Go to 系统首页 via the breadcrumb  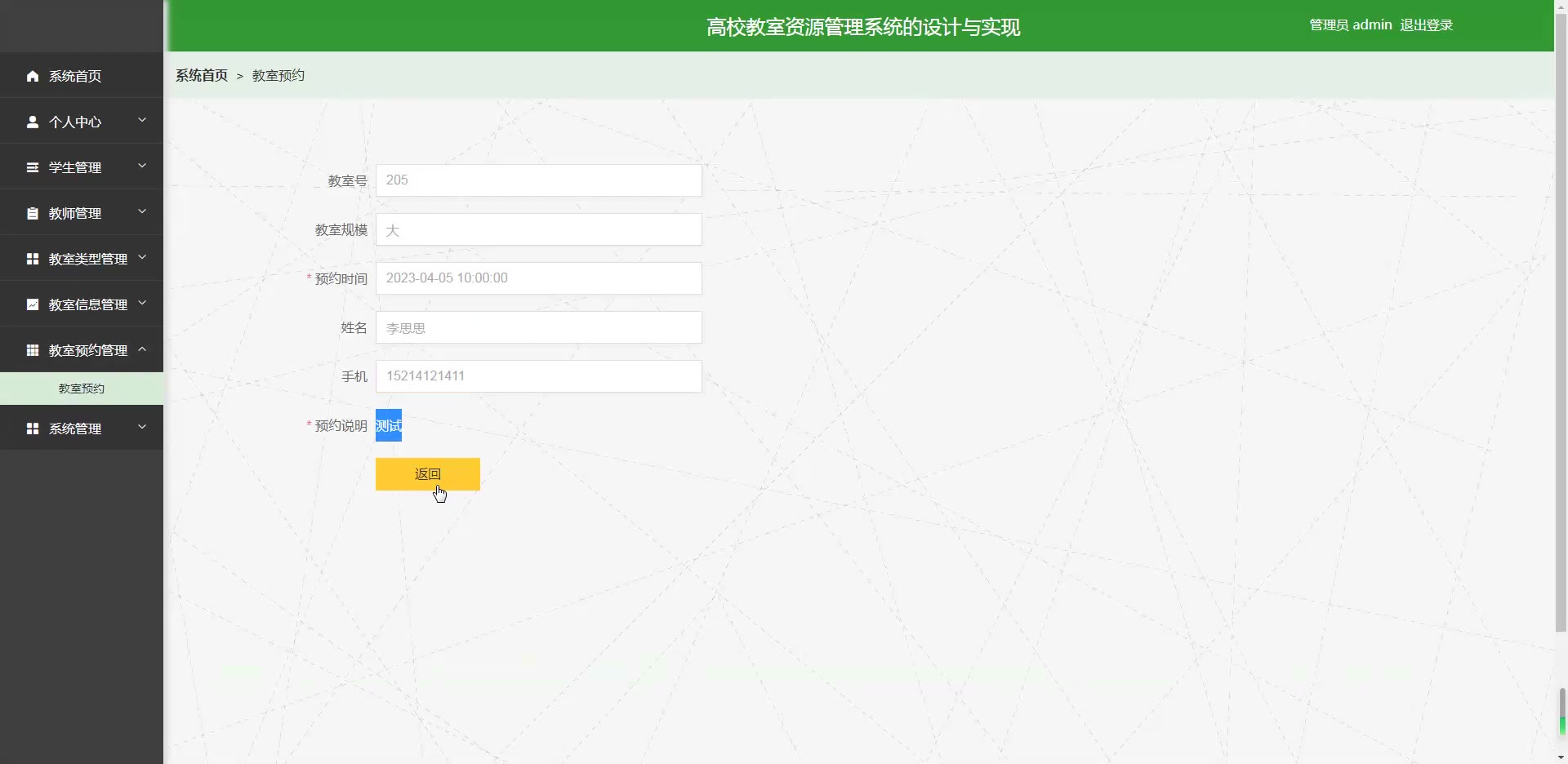point(202,75)
